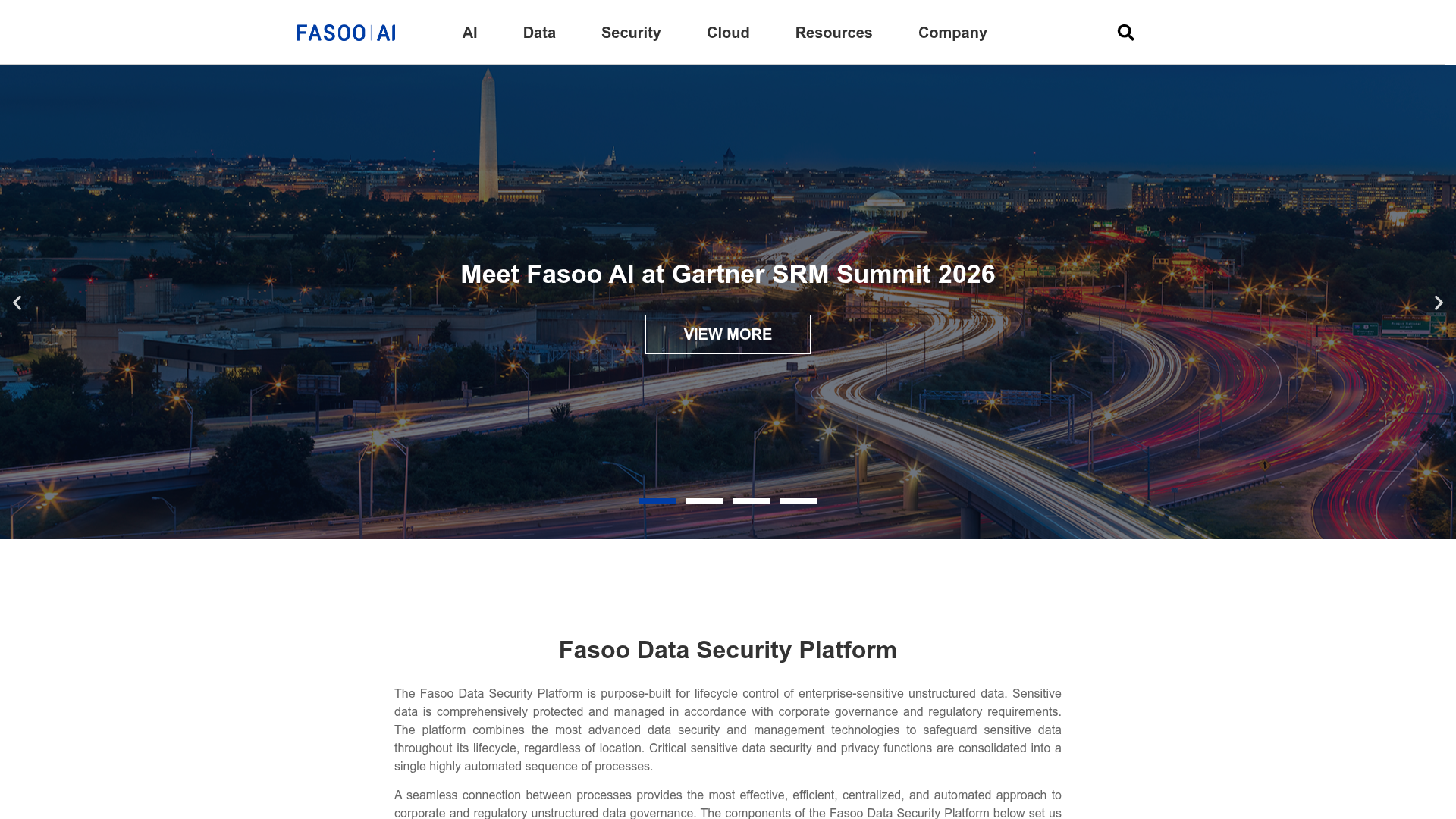Open the Company menu

(952, 33)
